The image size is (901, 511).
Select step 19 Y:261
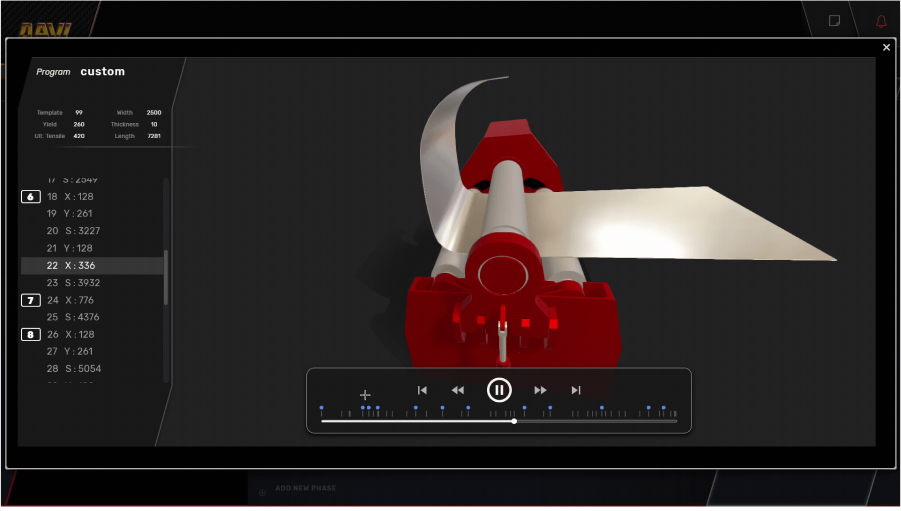92,214
